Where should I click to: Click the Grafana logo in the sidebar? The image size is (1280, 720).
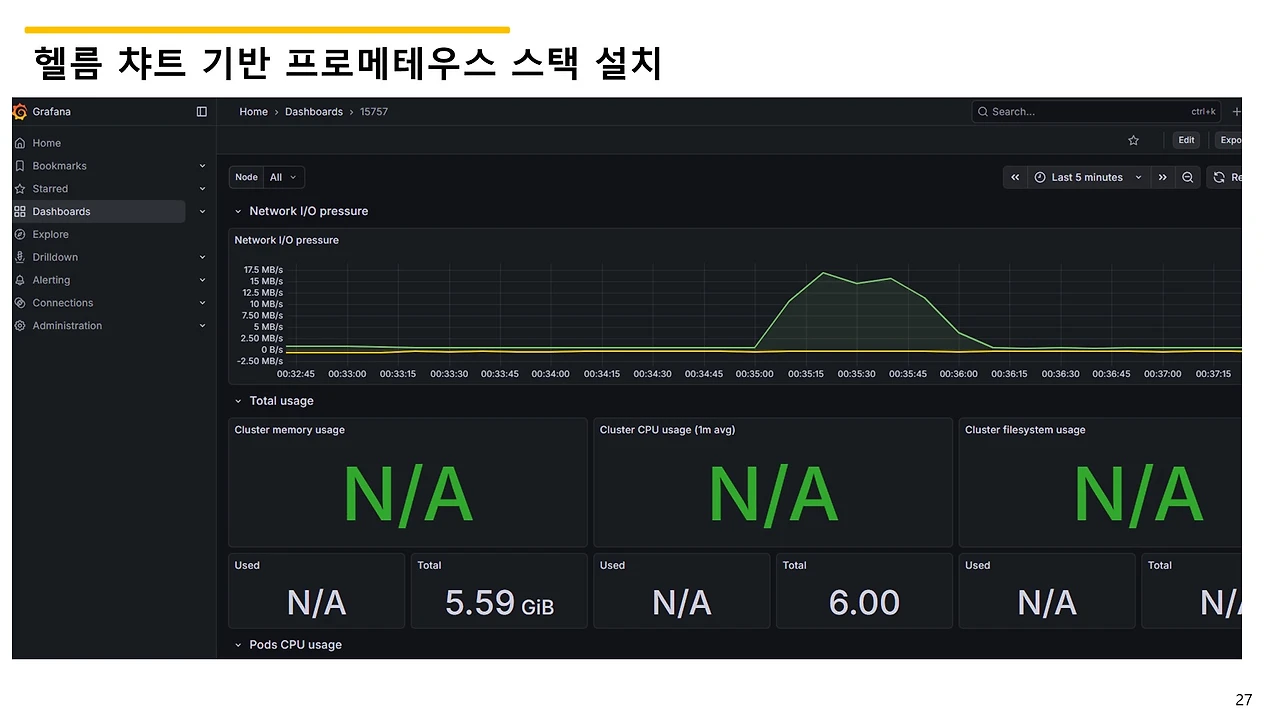tap(18, 111)
